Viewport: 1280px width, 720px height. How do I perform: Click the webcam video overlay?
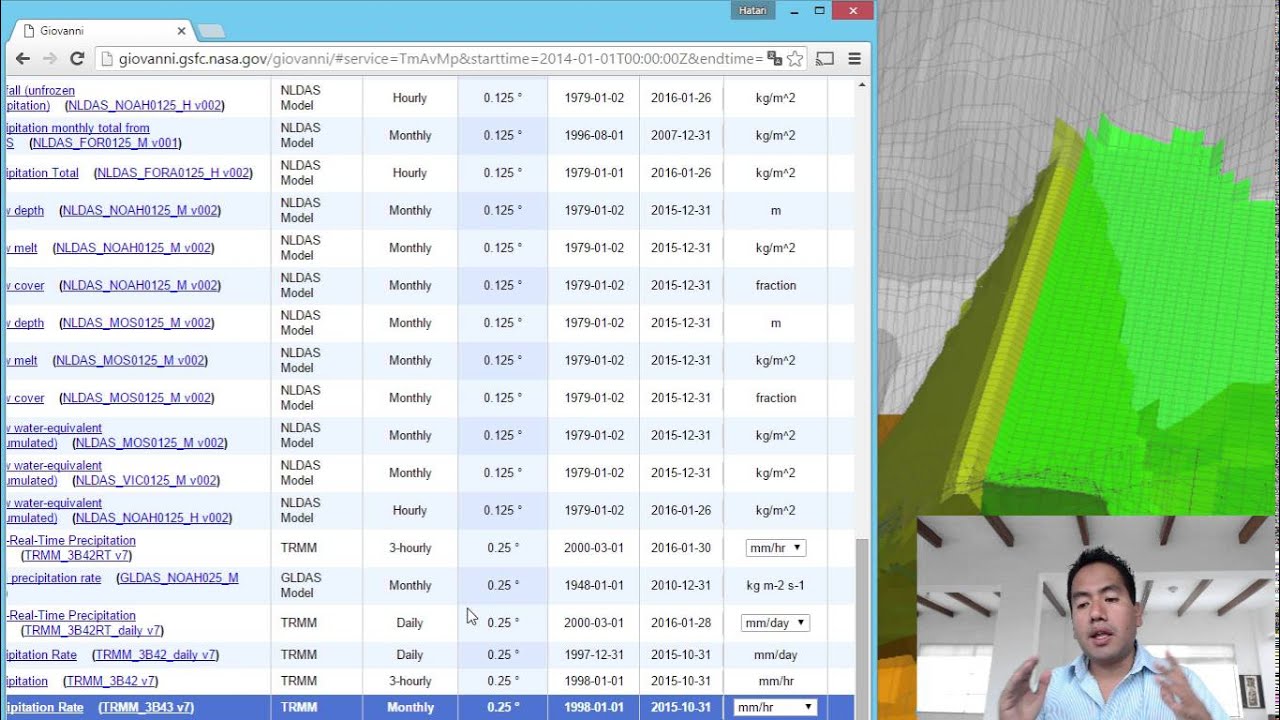tap(1098, 618)
